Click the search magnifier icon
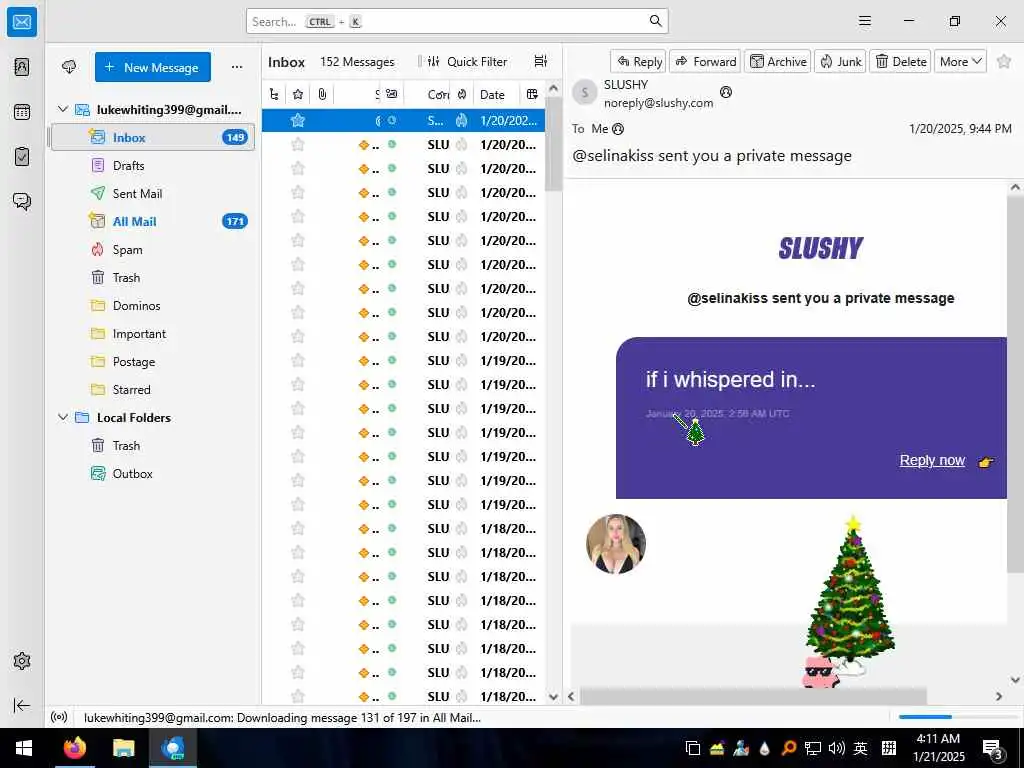Screen dimensions: 1024x768 point(655,21)
